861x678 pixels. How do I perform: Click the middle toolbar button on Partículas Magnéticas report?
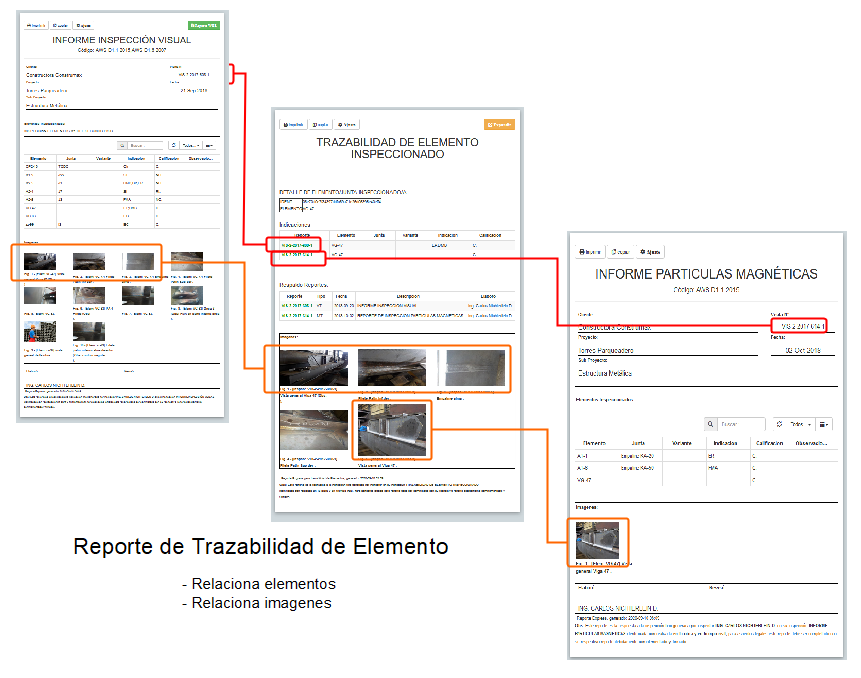[x=620, y=252]
